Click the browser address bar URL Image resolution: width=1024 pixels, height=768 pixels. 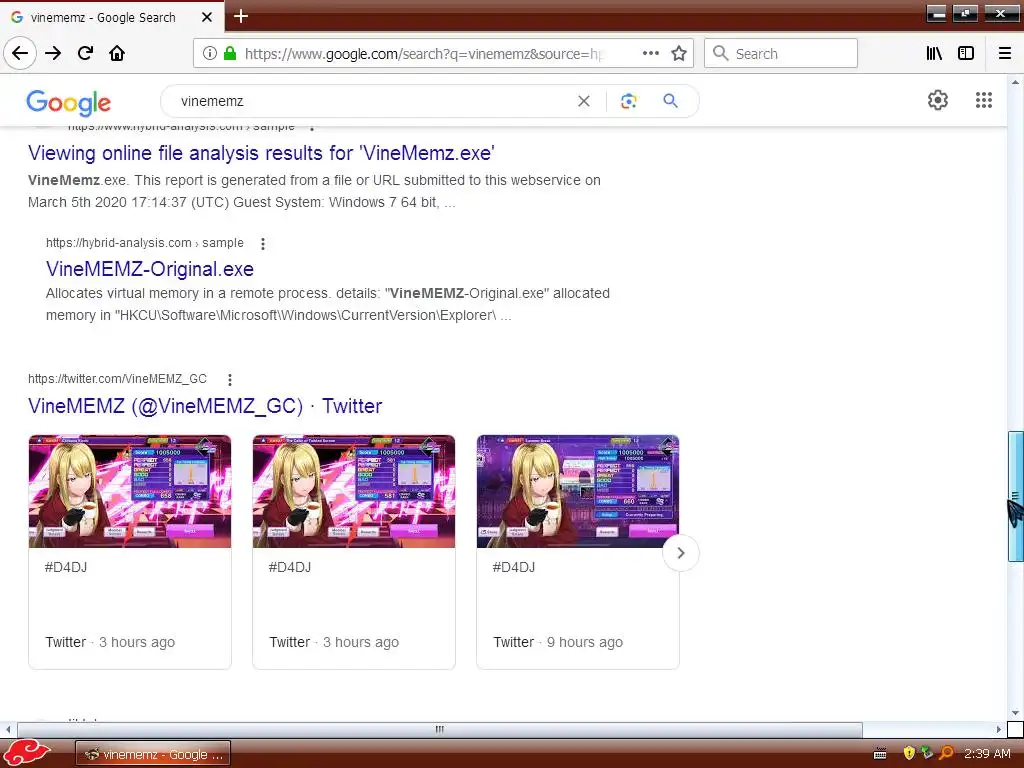424,54
